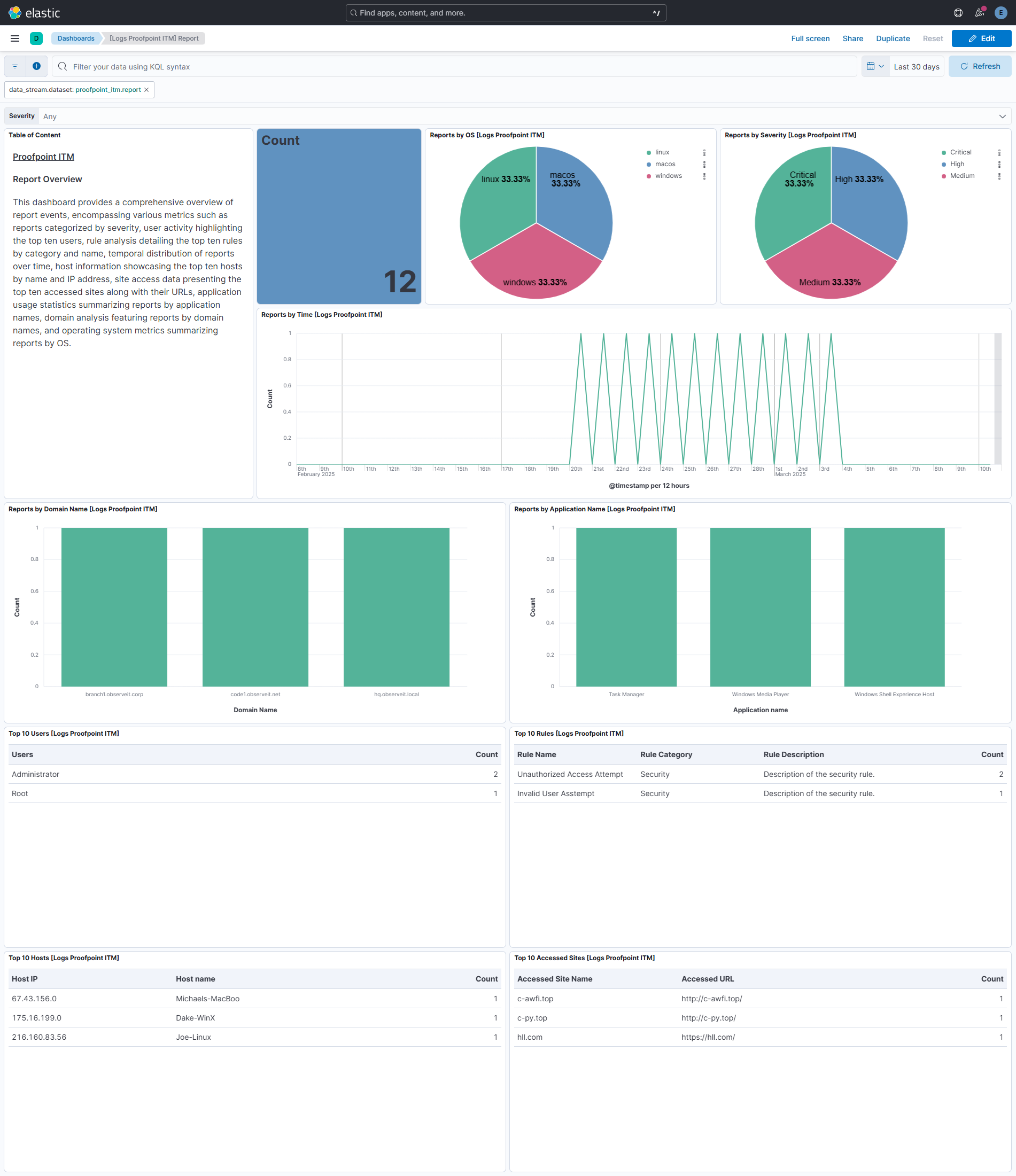Expand the Severity control dropdown
This screenshot has width=1016, height=1176.
tap(1002, 116)
